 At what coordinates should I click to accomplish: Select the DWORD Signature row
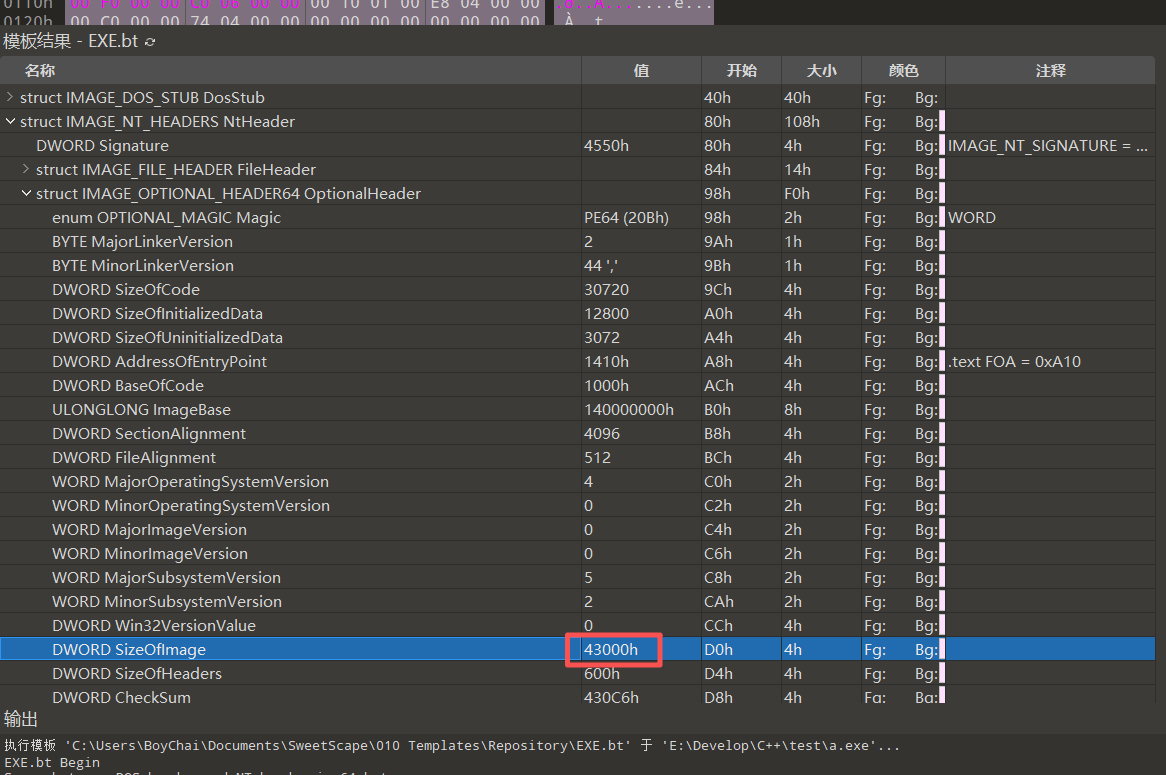click(102, 145)
